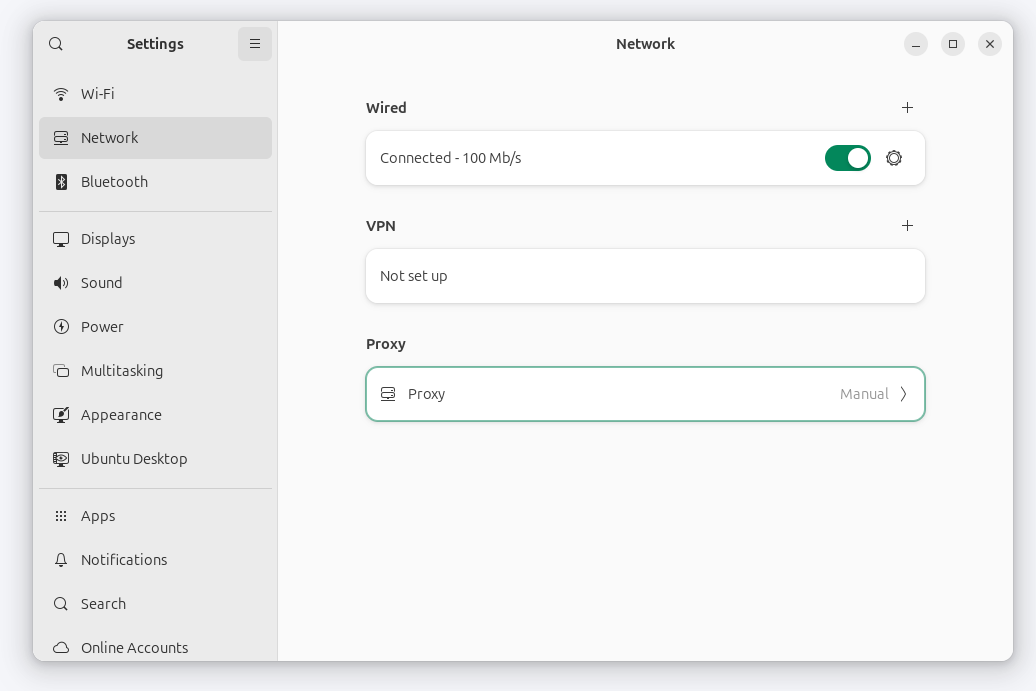Click the Network icon in sidebar
Screen dimensions: 1036x691
click(61, 138)
